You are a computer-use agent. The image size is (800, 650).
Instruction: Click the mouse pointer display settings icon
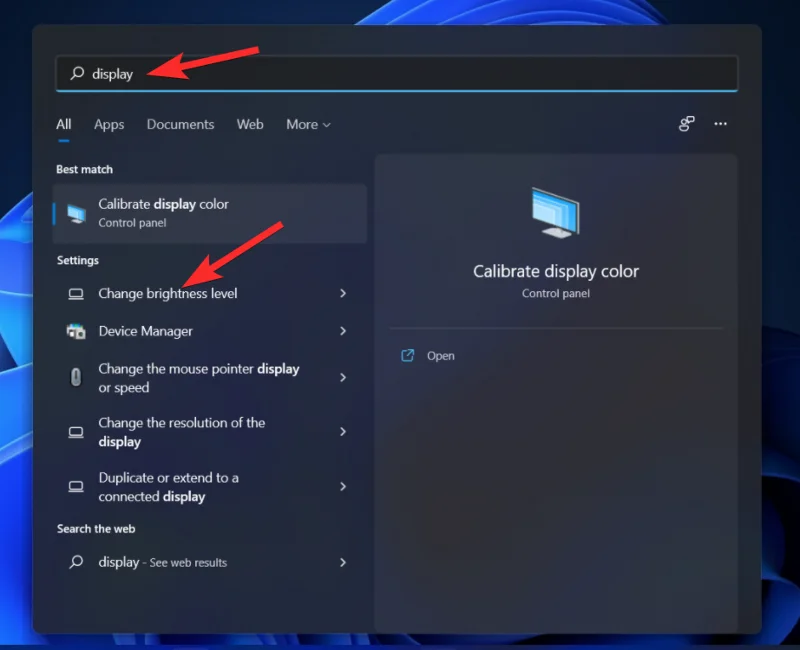point(76,378)
